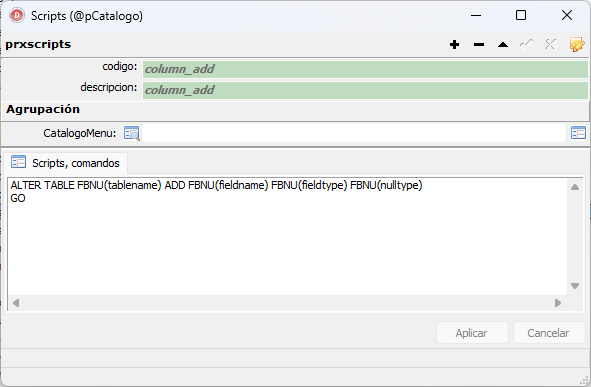
Task: Close the Scripts window
Action: point(567,15)
